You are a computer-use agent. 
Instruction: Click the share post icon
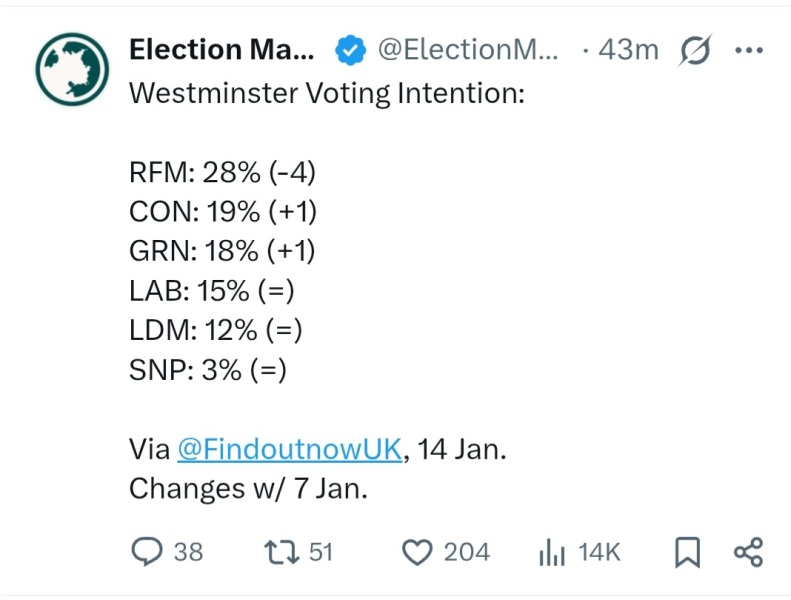click(748, 552)
